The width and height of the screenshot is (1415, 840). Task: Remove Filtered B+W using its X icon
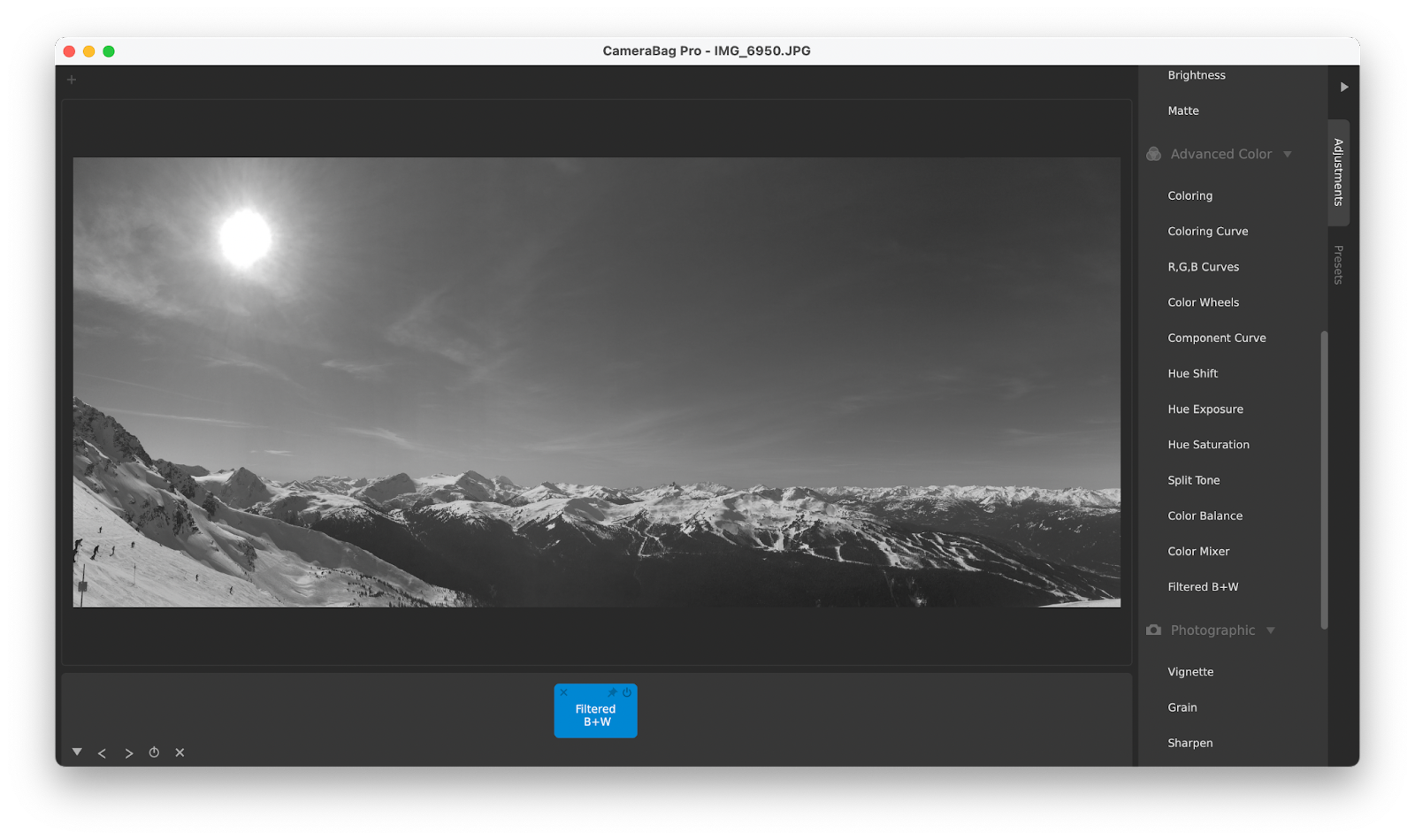[564, 692]
